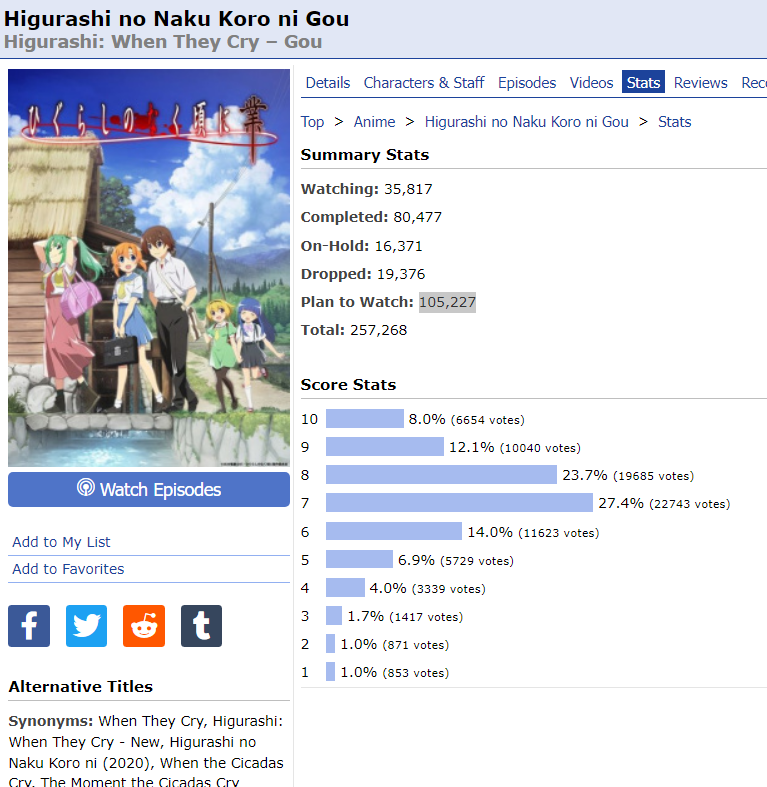Screen dimensions: 767x787
Task: Click Add to Favorites link
Action: [68, 569]
